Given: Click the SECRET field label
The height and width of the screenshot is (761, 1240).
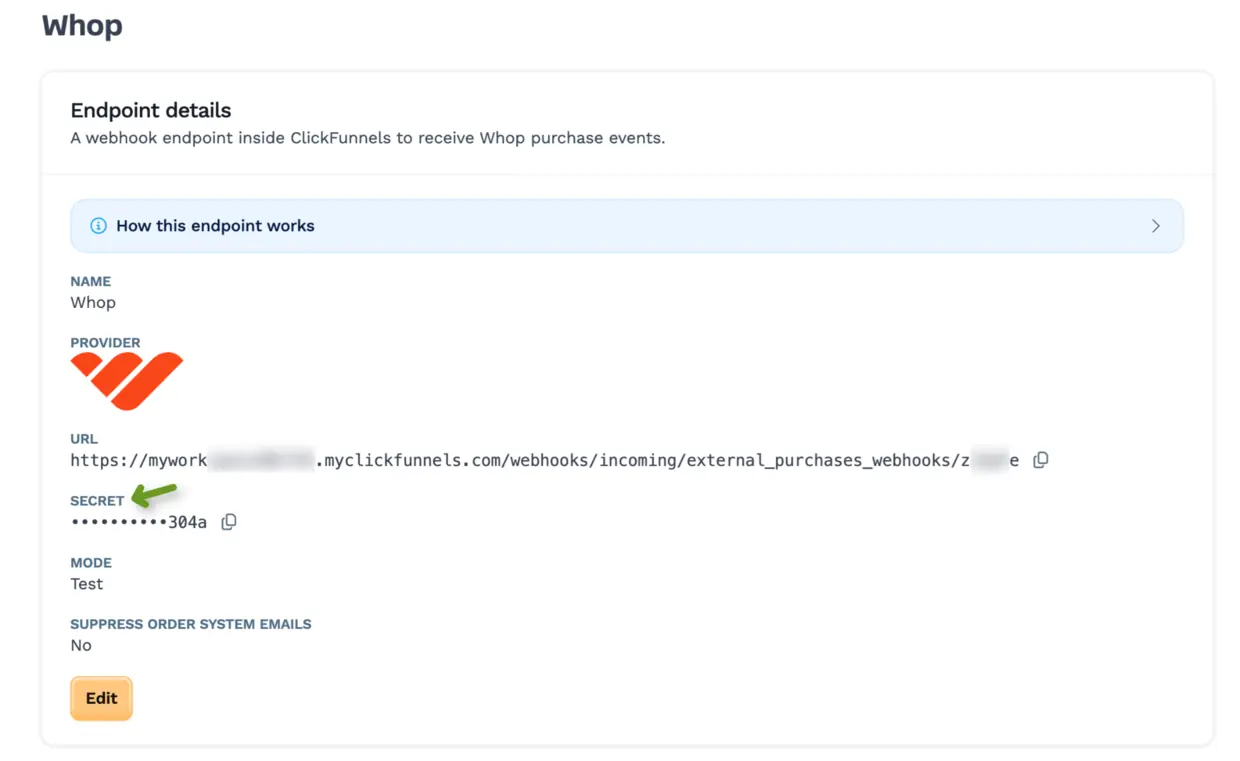Looking at the screenshot, I should [x=97, y=501].
